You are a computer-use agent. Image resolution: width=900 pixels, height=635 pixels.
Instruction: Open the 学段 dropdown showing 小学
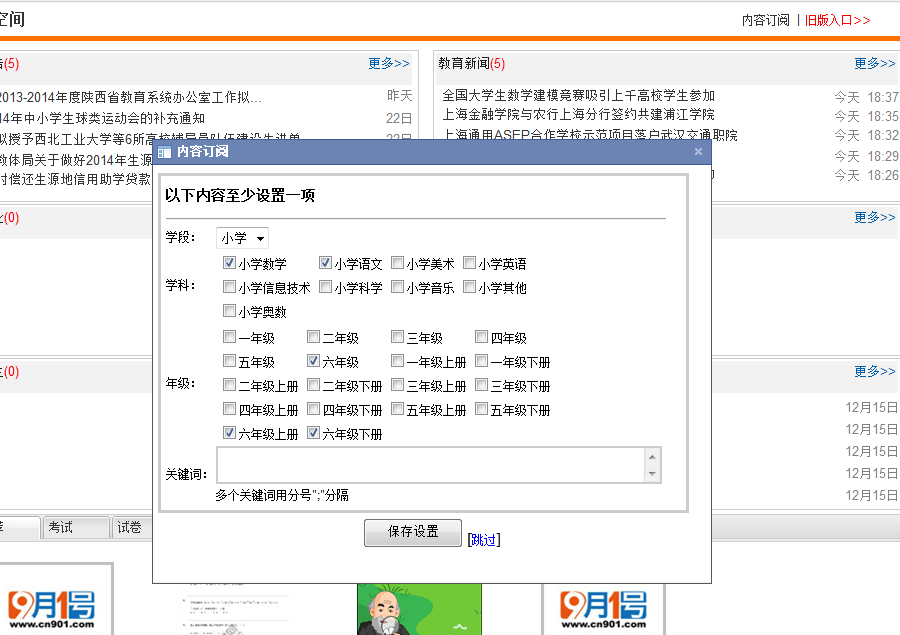pyautogui.click(x=242, y=238)
